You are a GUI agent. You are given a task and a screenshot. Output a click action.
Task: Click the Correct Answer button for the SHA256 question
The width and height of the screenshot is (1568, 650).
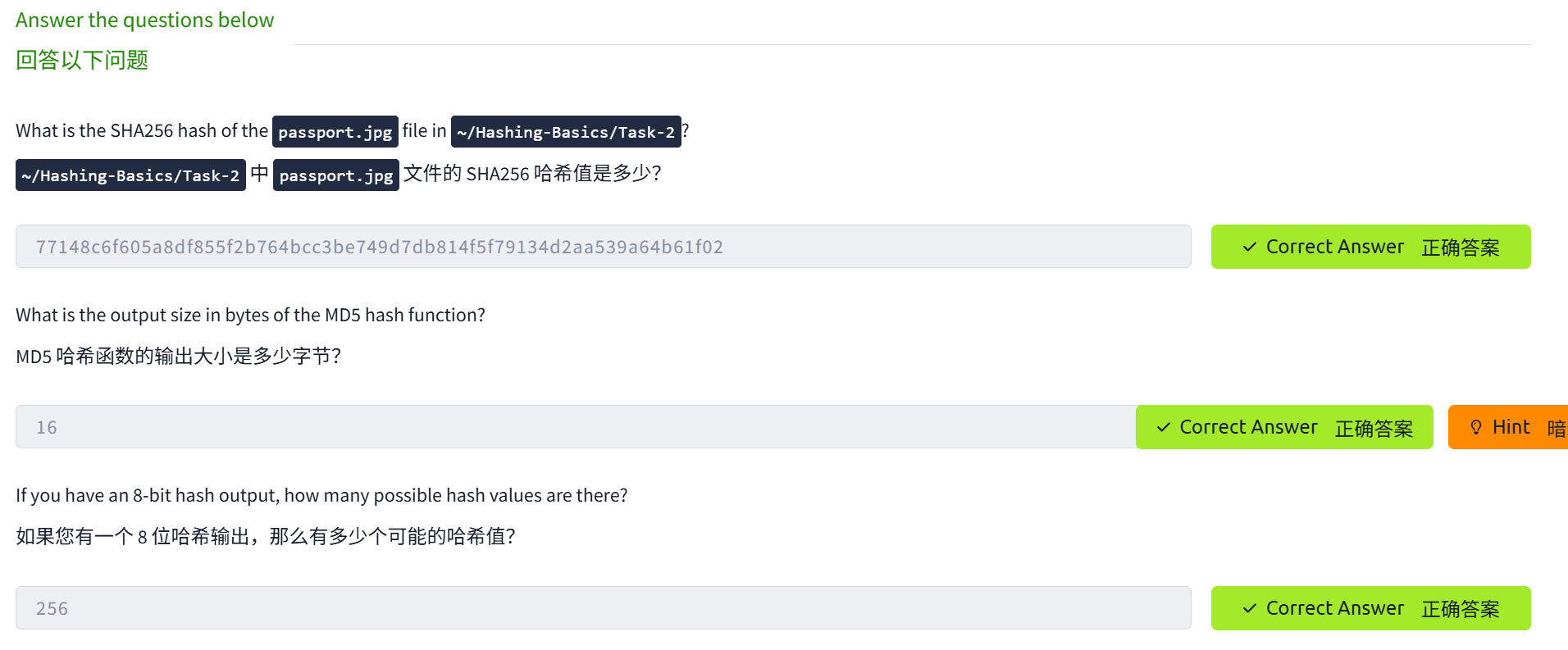1370,247
